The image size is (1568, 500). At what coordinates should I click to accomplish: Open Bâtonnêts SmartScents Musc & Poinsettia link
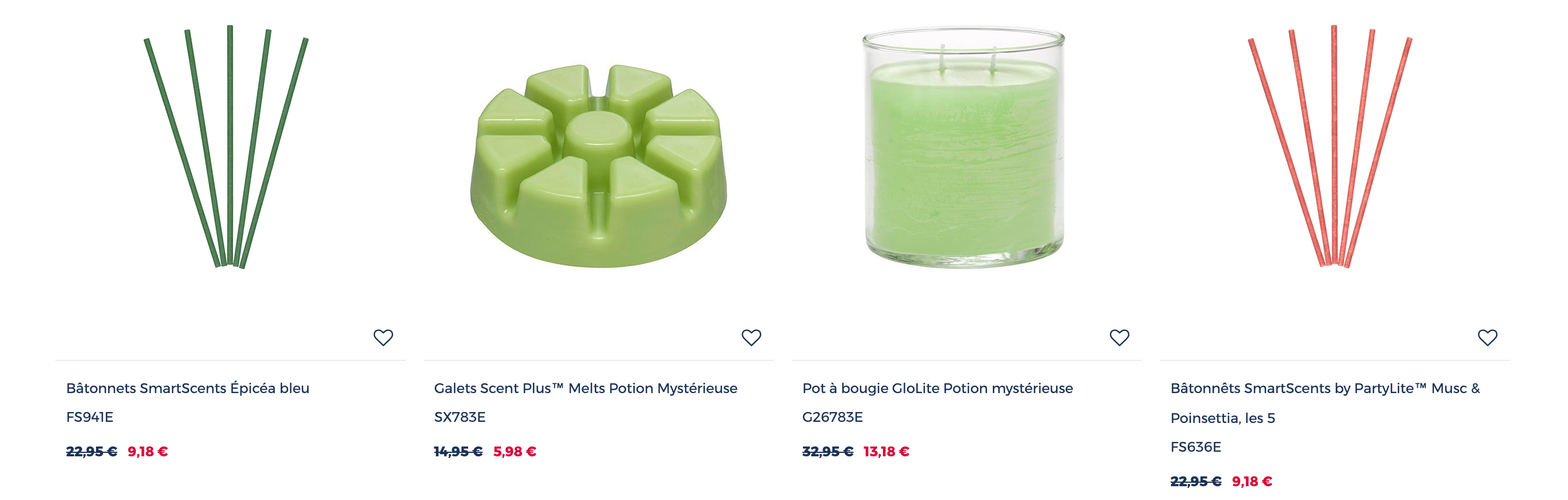[1325, 403]
